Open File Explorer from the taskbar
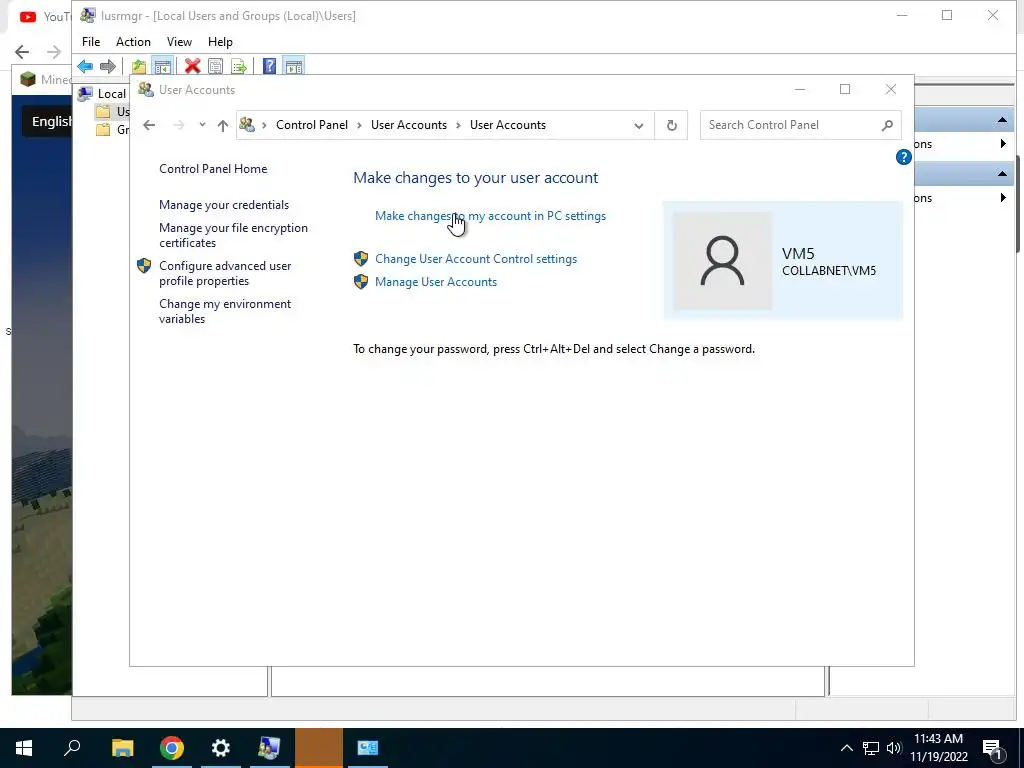This screenshot has width=1024, height=768. click(122, 748)
